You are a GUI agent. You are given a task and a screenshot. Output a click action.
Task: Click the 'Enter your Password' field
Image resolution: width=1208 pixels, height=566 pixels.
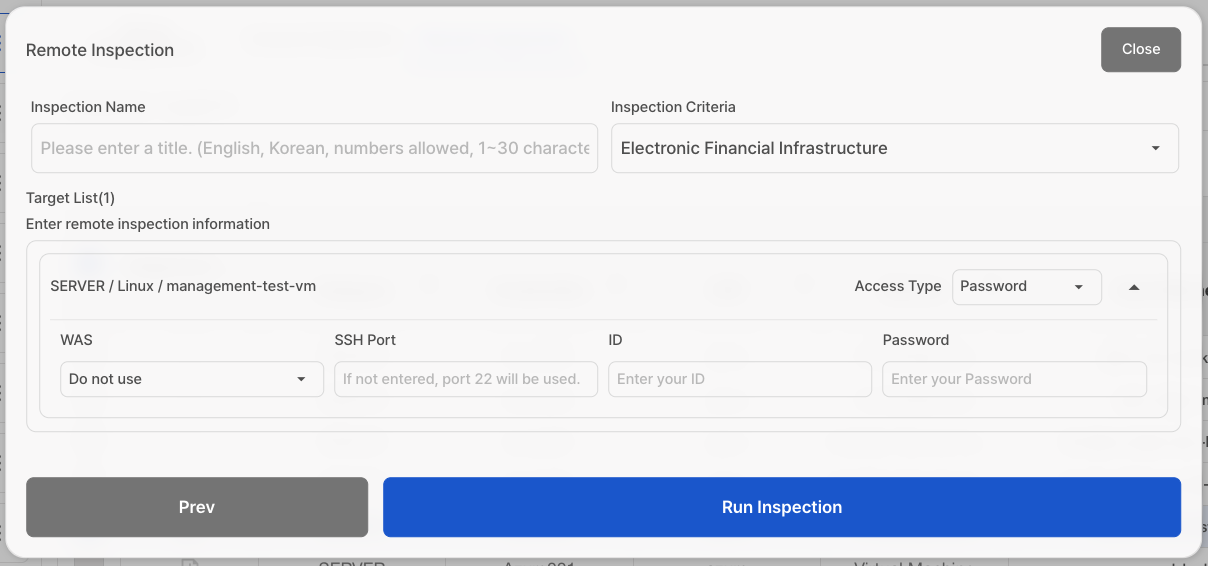click(1013, 379)
